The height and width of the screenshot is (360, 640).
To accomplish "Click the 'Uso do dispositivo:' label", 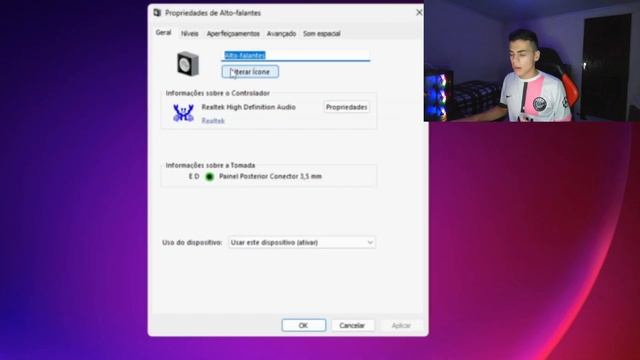I will click(192, 242).
